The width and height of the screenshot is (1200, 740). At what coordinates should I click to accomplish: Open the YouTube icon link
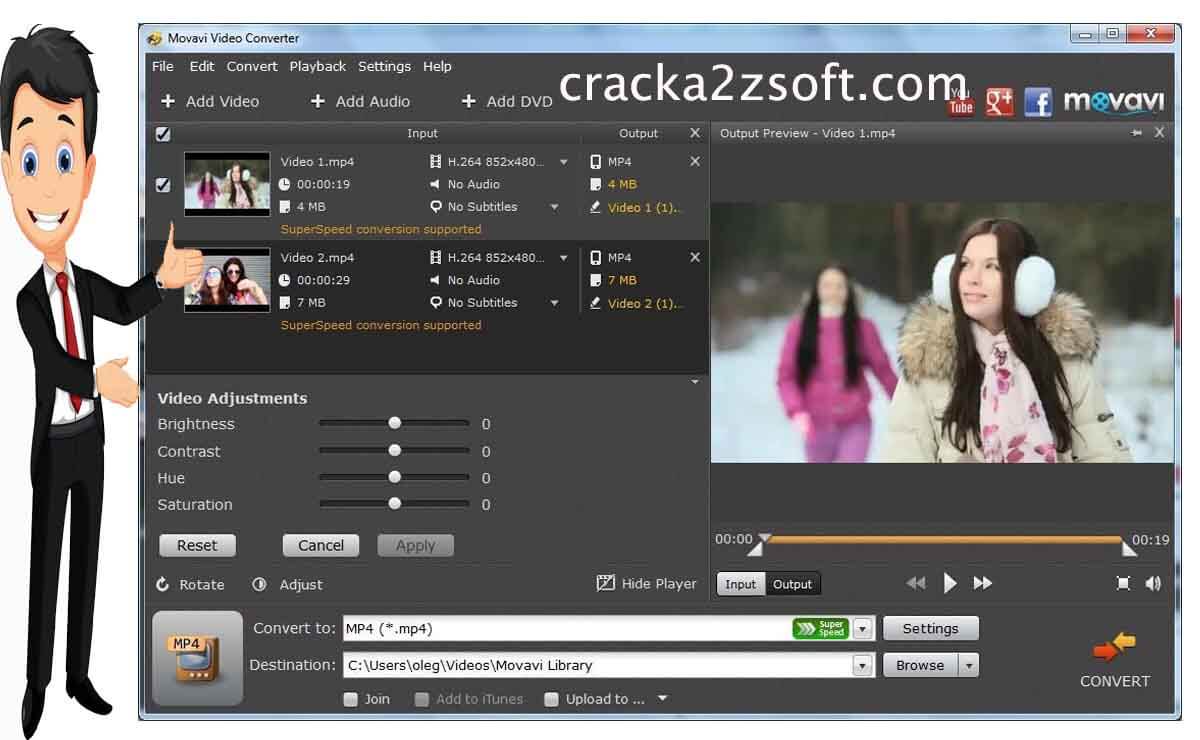(x=961, y=101)
